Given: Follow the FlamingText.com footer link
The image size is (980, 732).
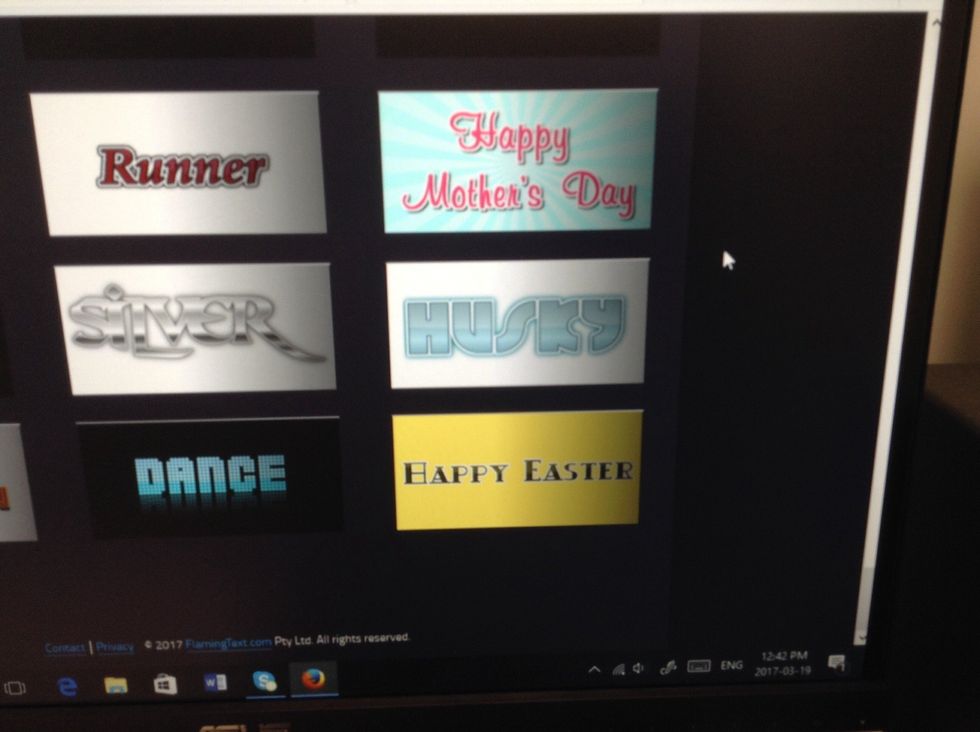Looking at the screenshot, I should 229,643.
